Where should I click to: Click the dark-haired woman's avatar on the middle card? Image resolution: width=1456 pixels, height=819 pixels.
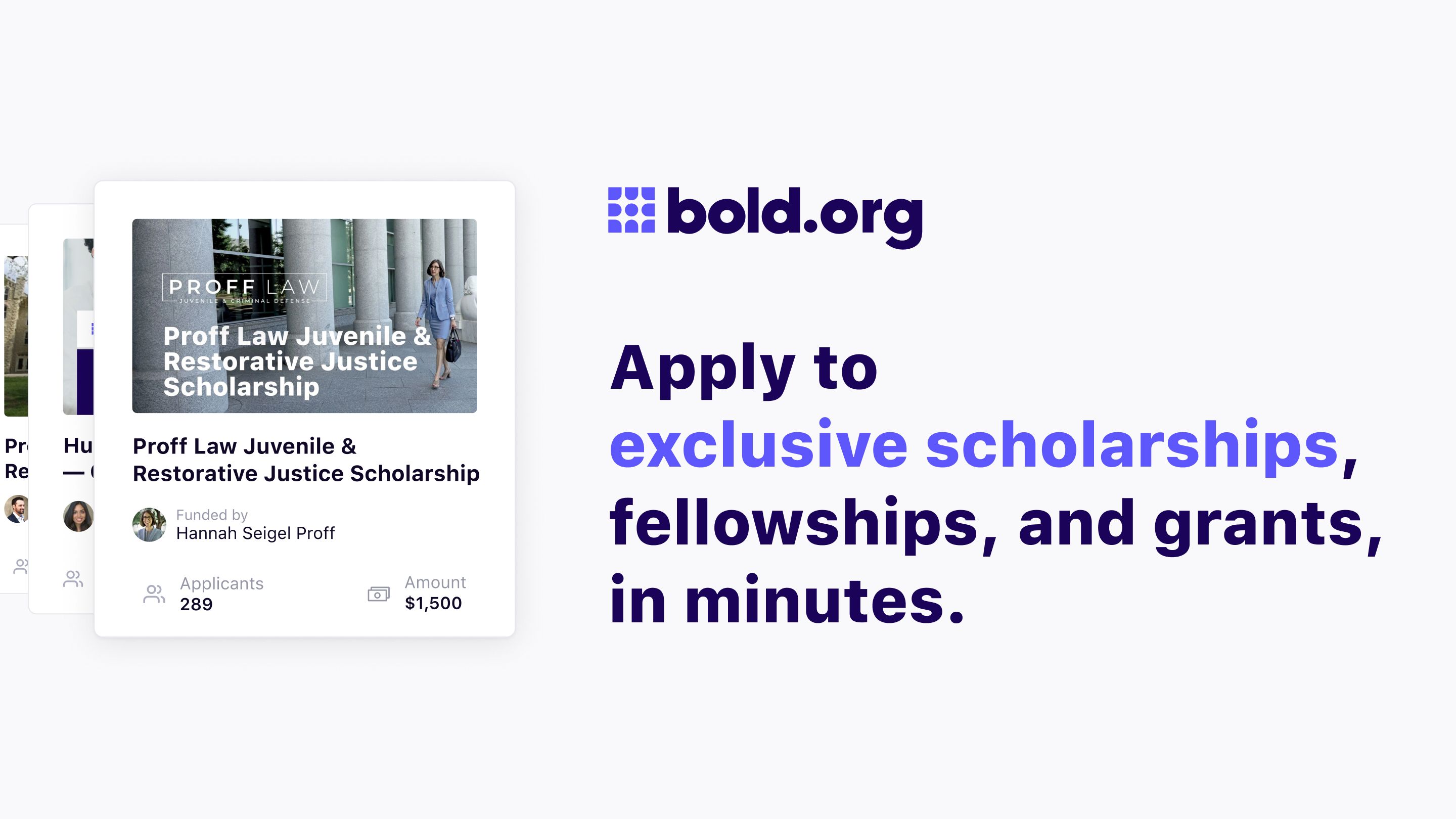(78, 516)
